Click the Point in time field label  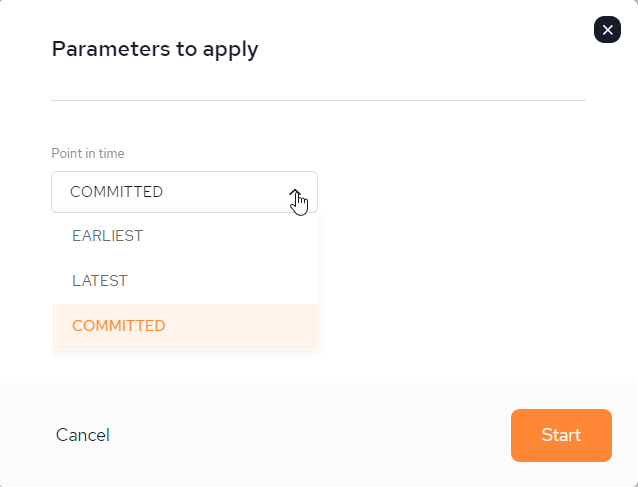[x=88, y=153]
